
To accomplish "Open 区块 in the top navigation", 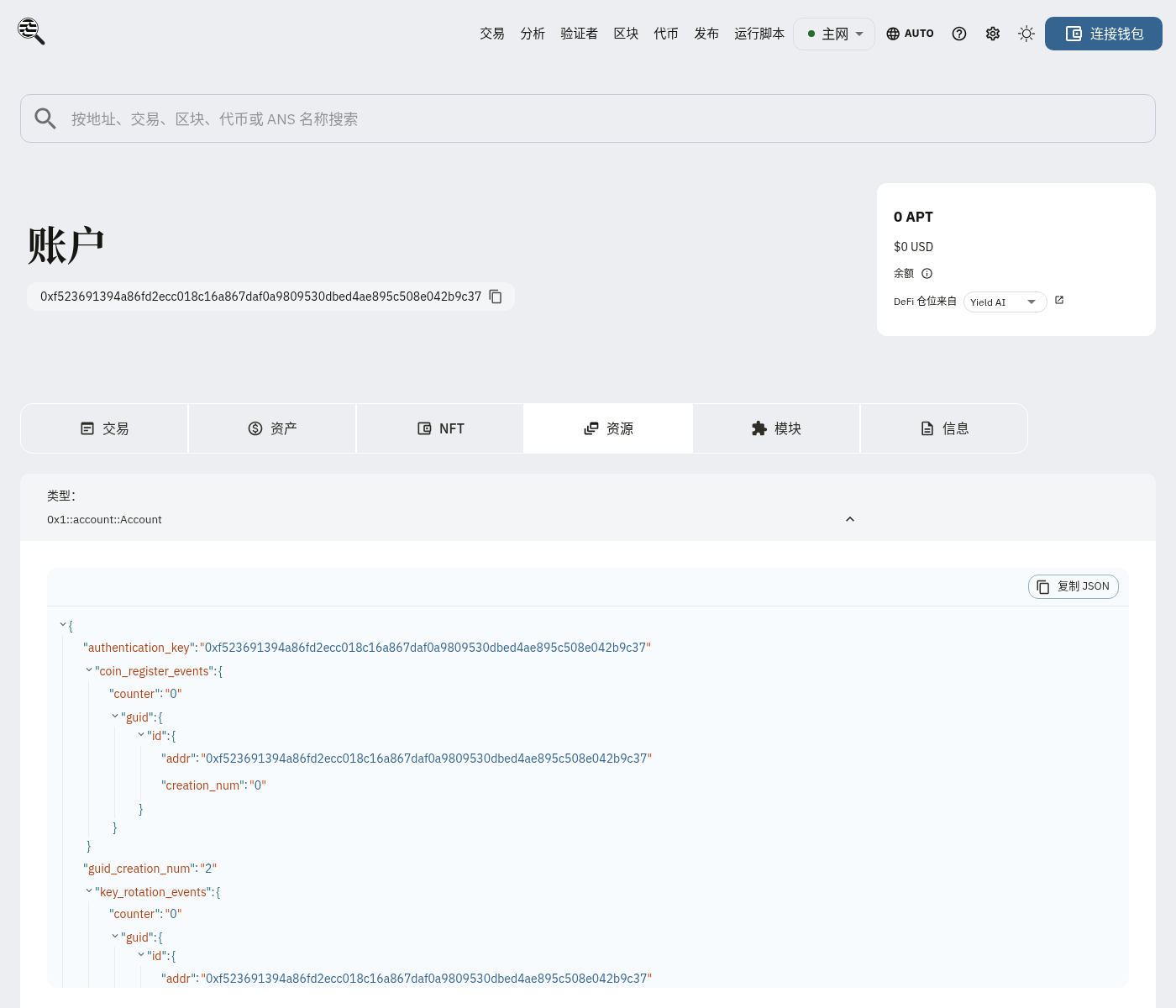I will (626, 34).
